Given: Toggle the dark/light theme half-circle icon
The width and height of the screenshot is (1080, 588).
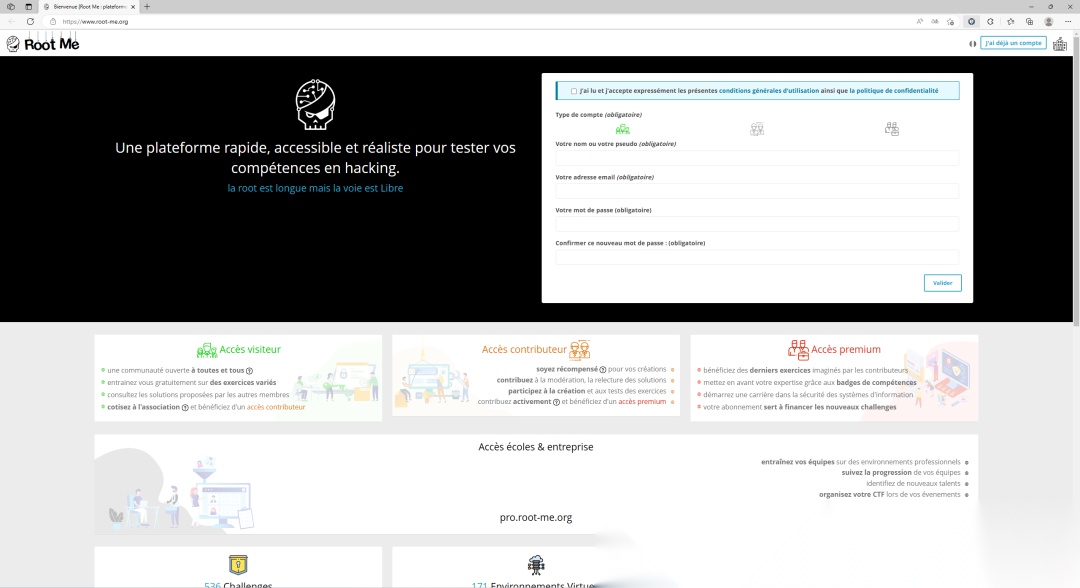Looking at the screenshot, I should point(973,43).
